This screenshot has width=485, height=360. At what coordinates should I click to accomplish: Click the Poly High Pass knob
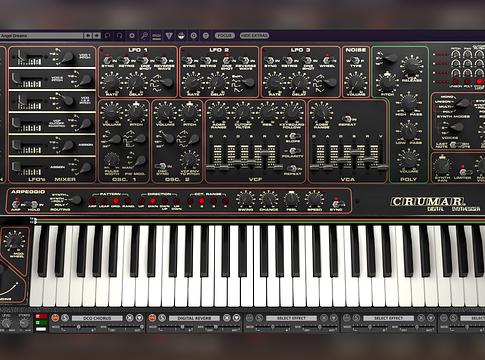point(408,102)
